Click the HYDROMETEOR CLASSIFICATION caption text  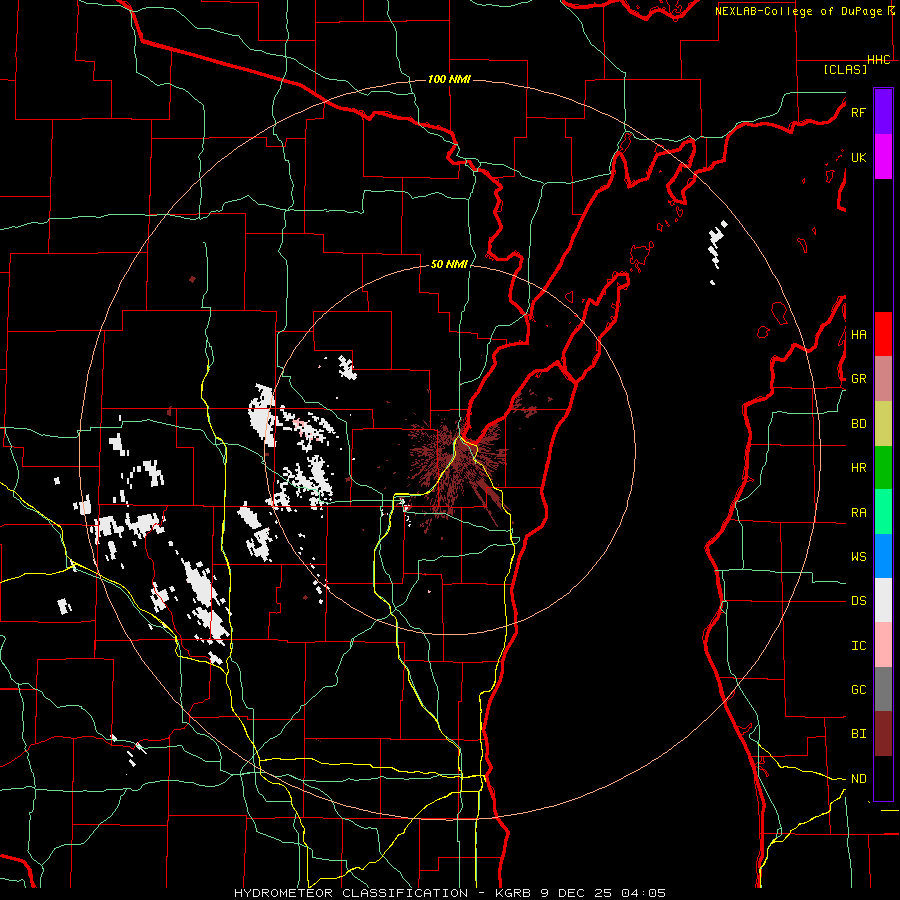pyautogui.click(x=351, y=893)
